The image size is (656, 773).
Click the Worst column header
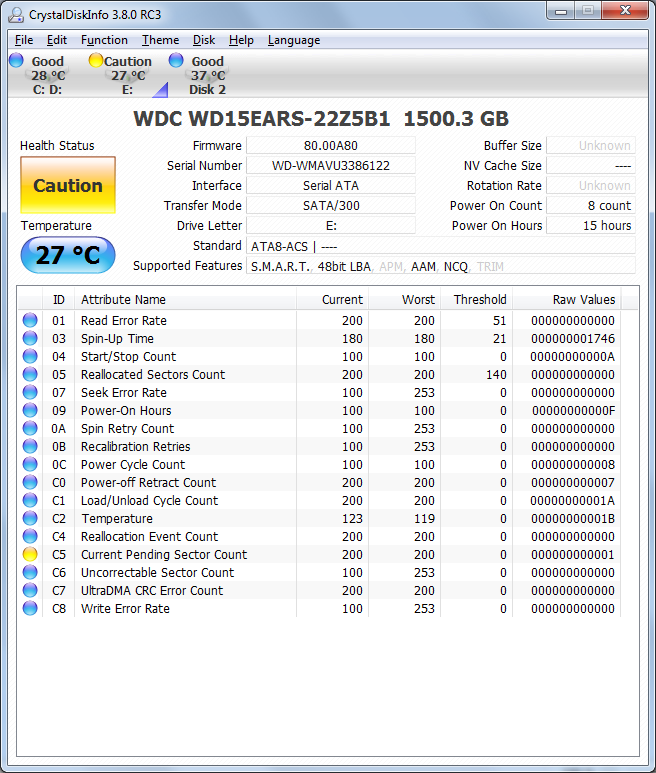405,300
